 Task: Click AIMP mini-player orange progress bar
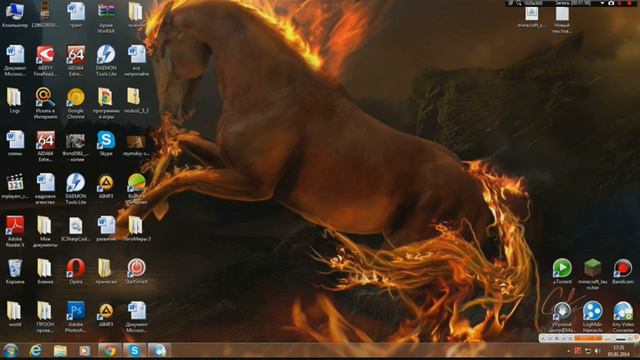[x=588, y=338]
